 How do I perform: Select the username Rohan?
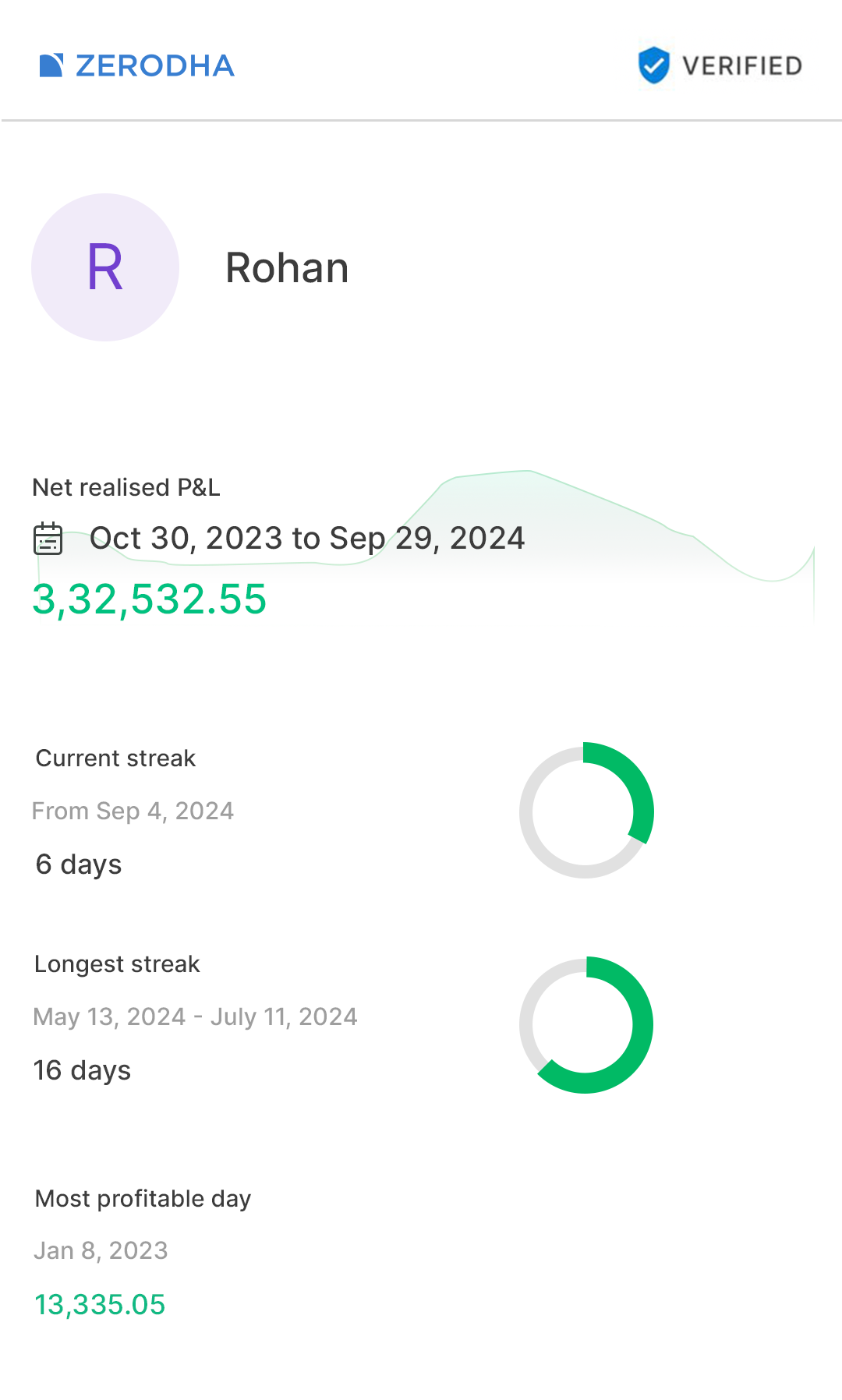click(x=287, y=268)
